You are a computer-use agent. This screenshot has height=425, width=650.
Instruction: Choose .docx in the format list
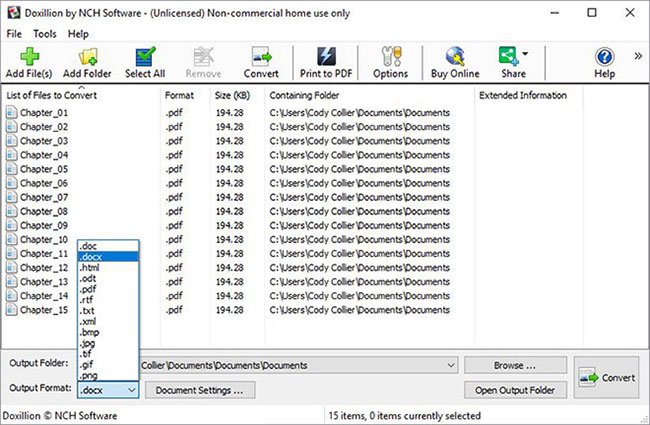point(108,257)
